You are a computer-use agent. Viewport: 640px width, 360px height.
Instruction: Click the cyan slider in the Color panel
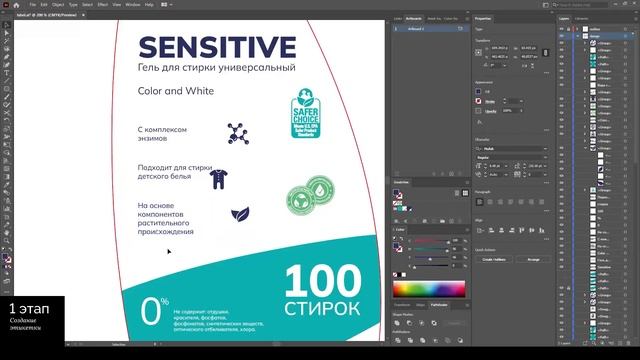(x=432, y=241)
